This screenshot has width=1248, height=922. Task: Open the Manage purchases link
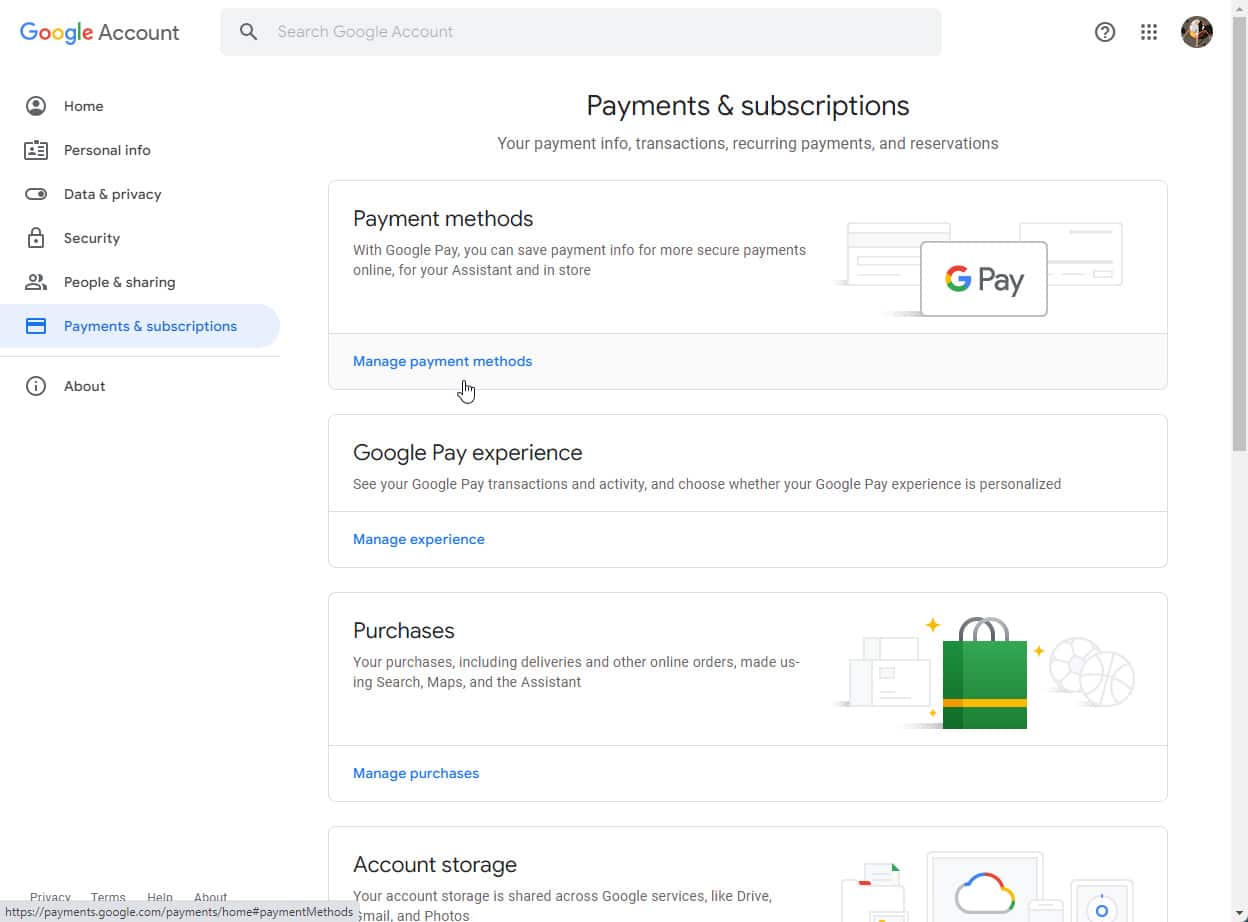(415, 773)
